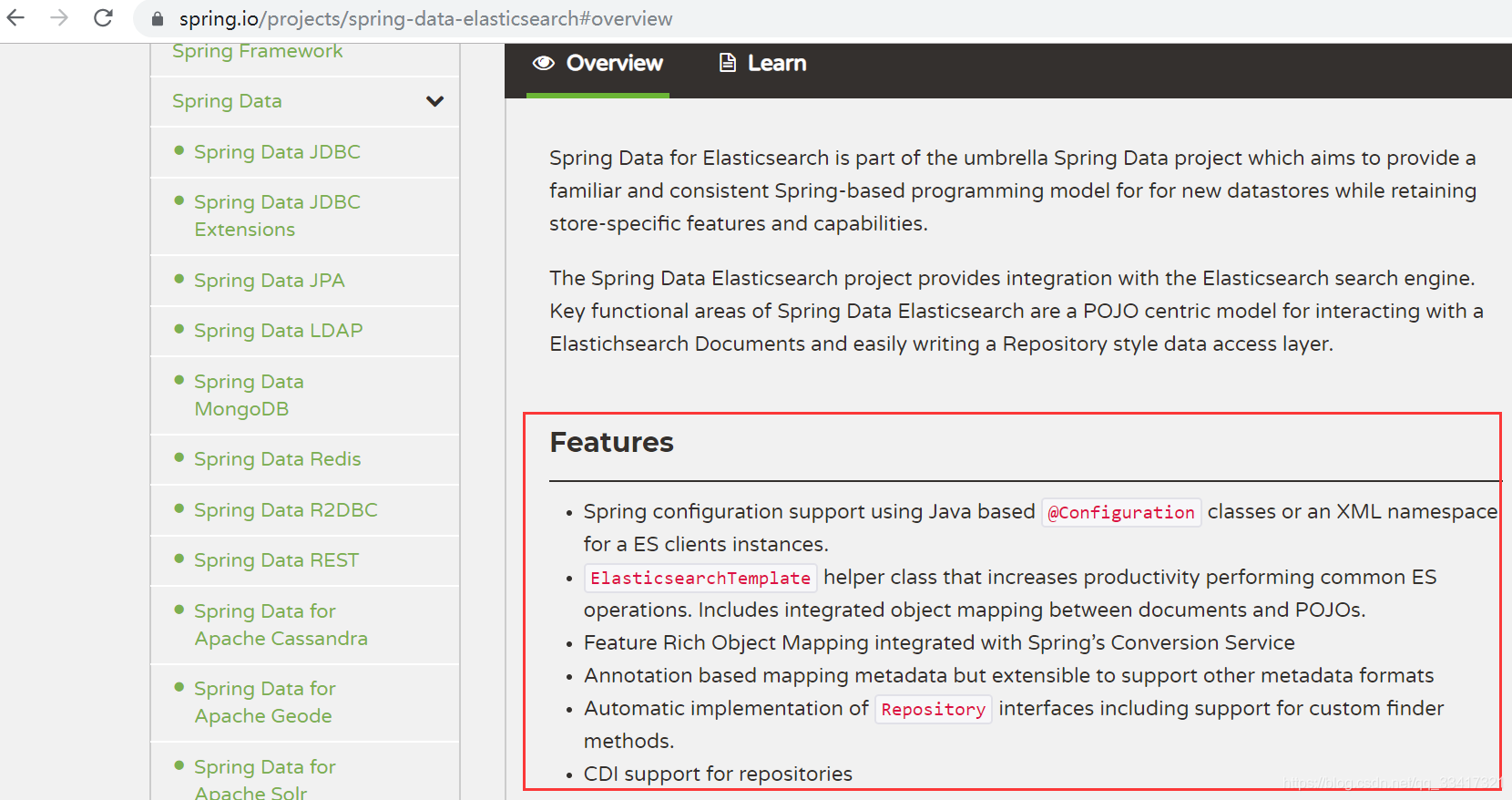
Task: Click the padlock site security icon
Action: [158, 19]
